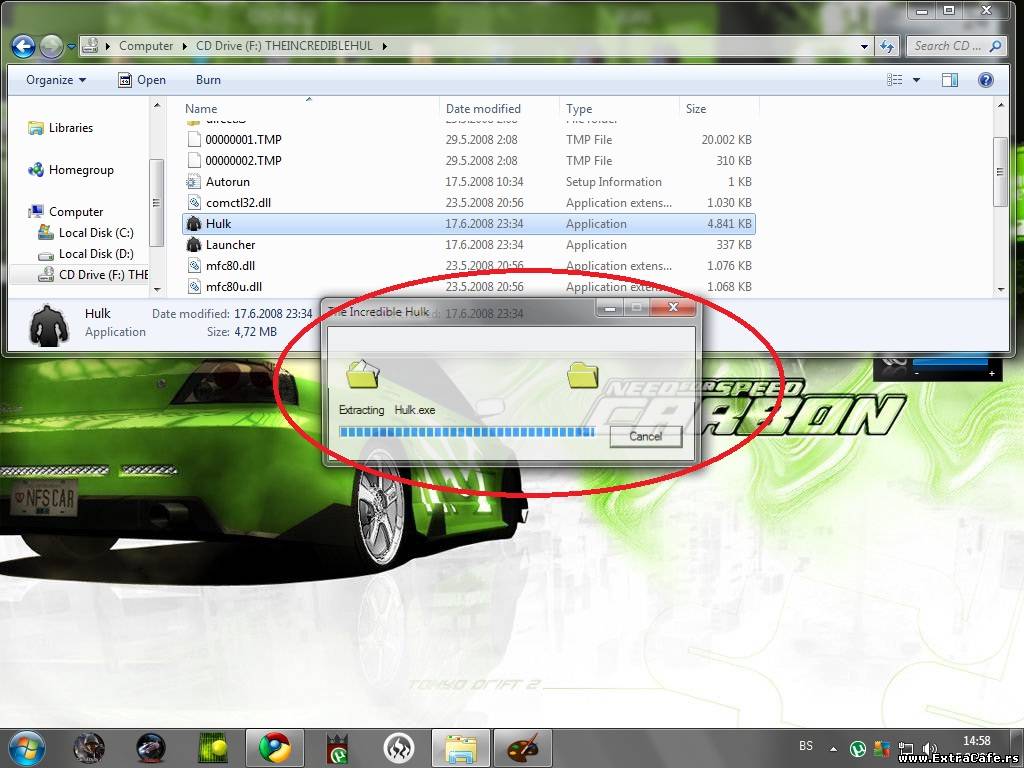Click Open in the Explorer toolbar
Screen dimensions: 1024x768
click(142, 80)
